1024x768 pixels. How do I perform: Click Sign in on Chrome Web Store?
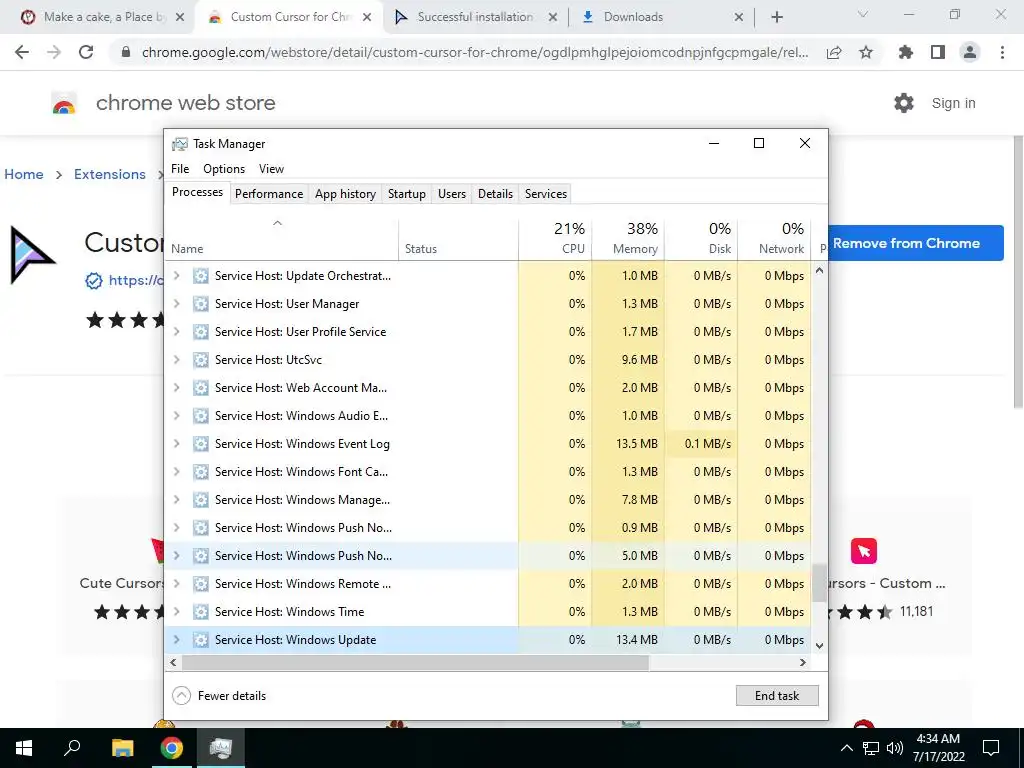click(x=953, y=103)
